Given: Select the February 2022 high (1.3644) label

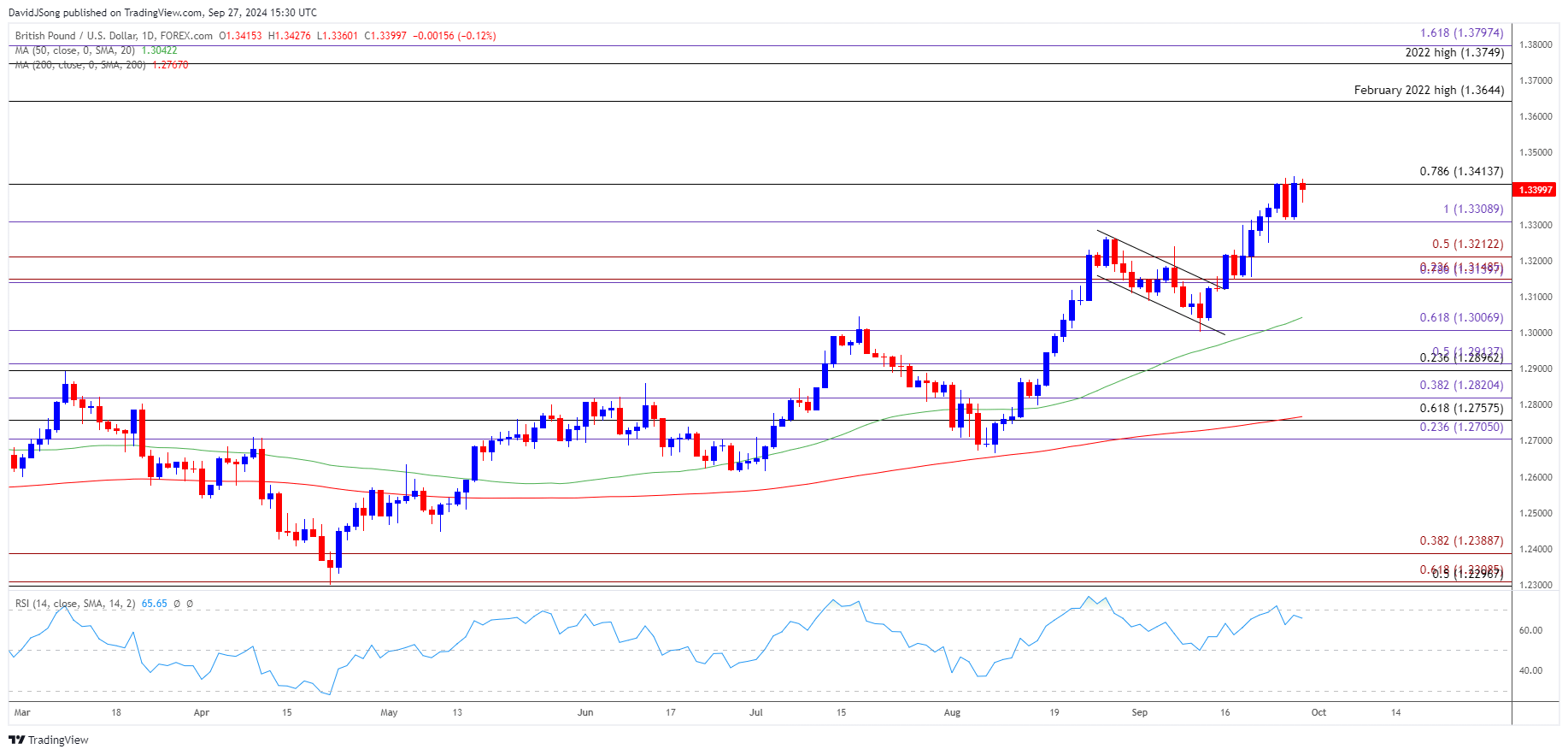Looking at the screenshot, I should coord(1429,90).
